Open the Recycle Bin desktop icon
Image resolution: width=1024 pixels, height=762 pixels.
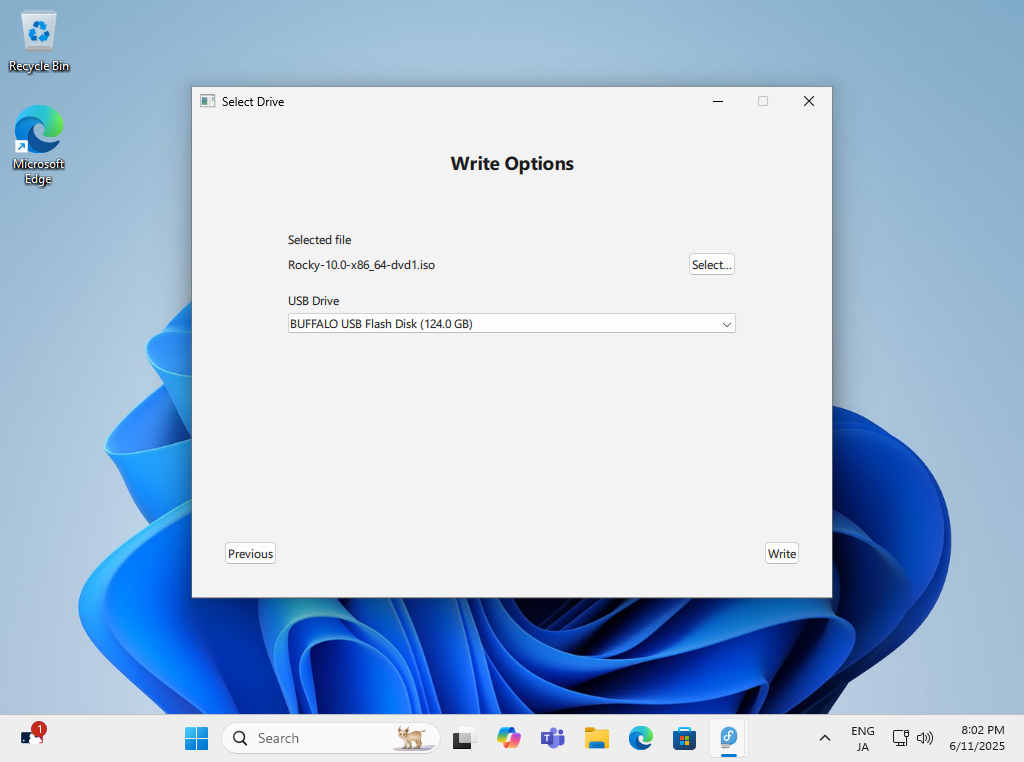[x=39, y=42]
